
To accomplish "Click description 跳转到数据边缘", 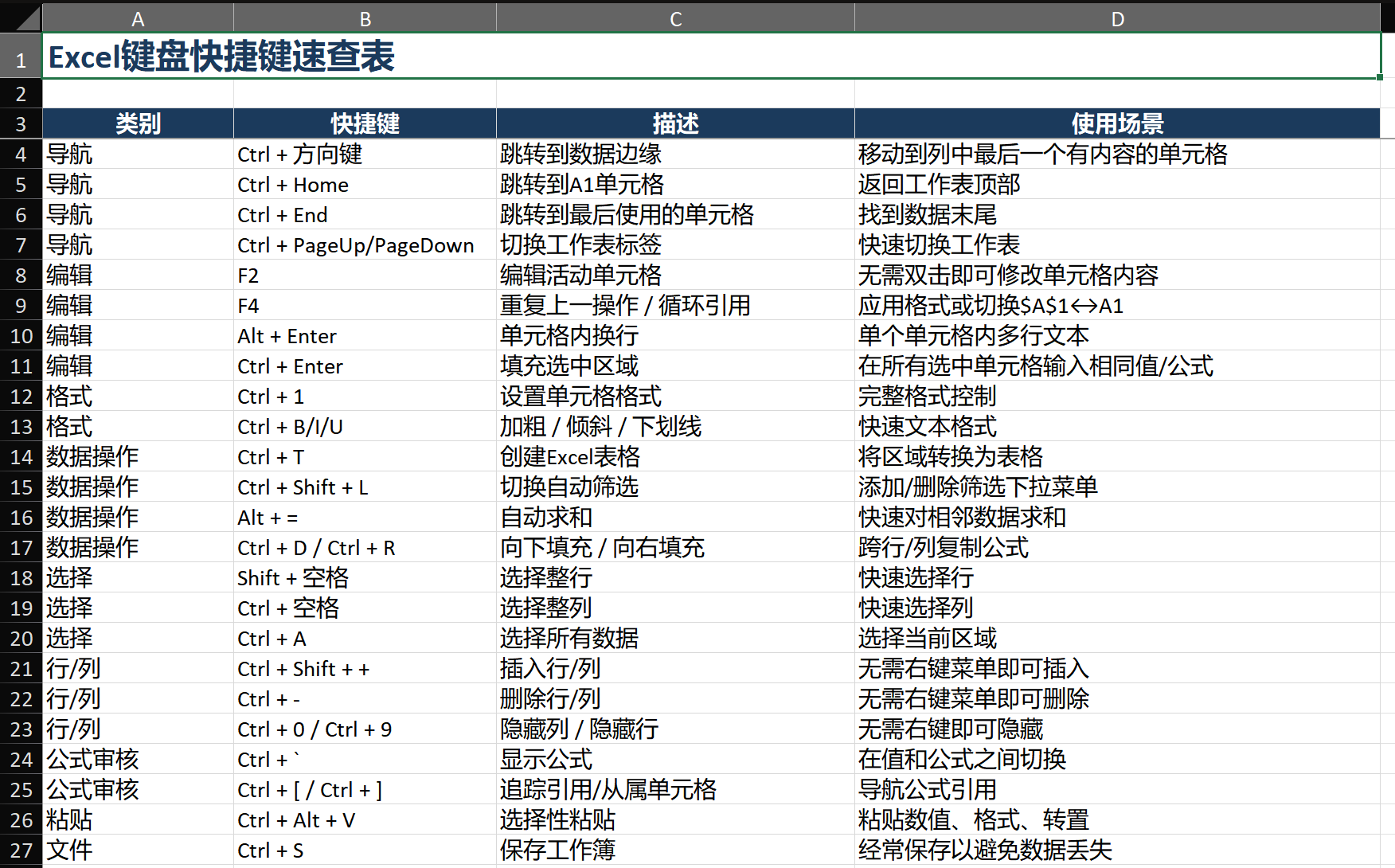I will (x=675, y=154).
